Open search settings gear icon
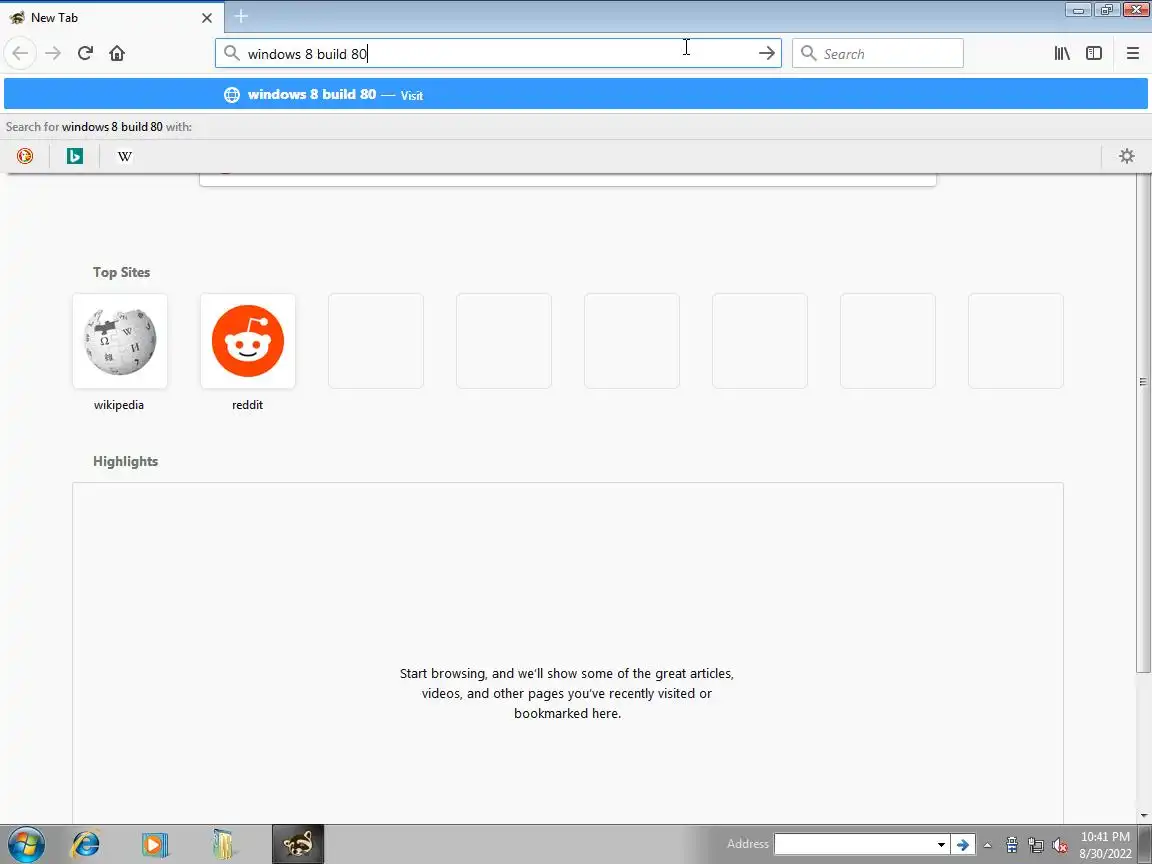Image resolution: width=1152 pixels, height=864 pixels. click(x=1126, y=156)
